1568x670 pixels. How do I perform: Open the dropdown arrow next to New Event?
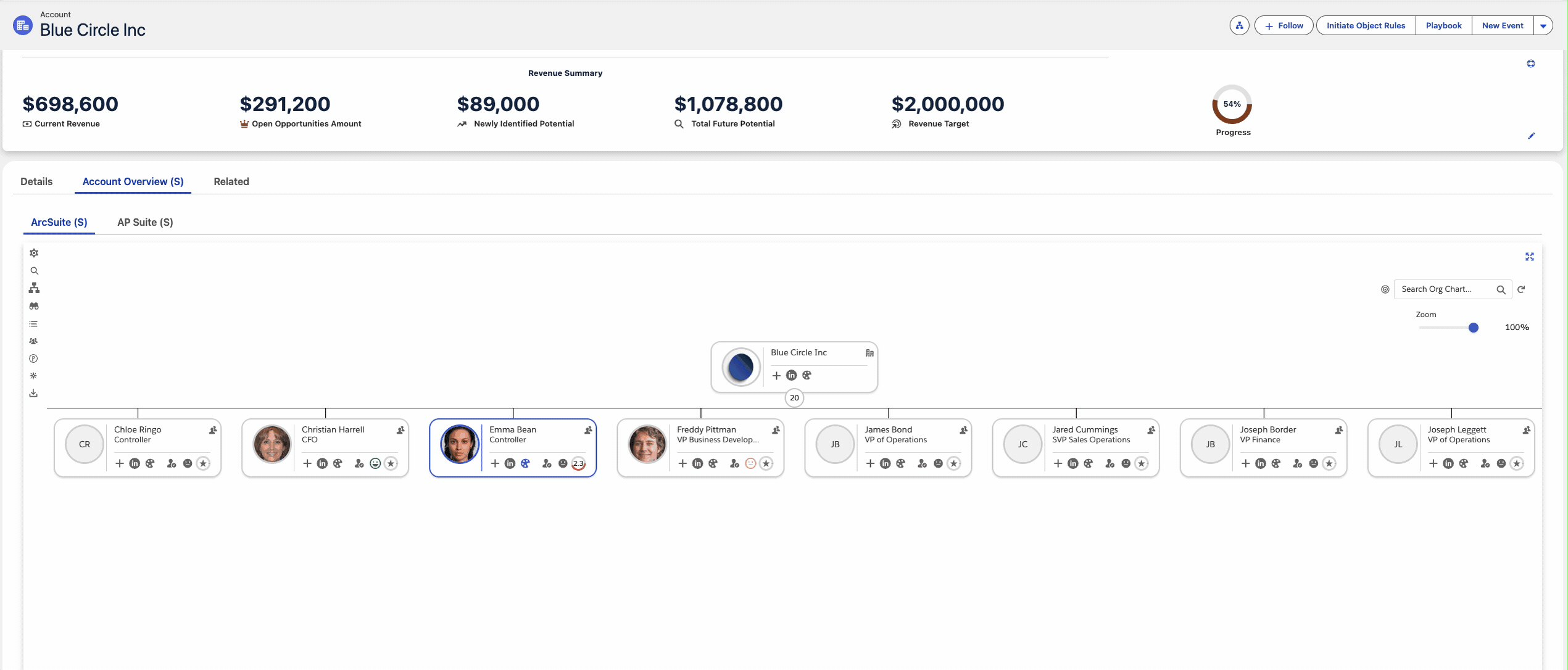tap(1543, 26)
